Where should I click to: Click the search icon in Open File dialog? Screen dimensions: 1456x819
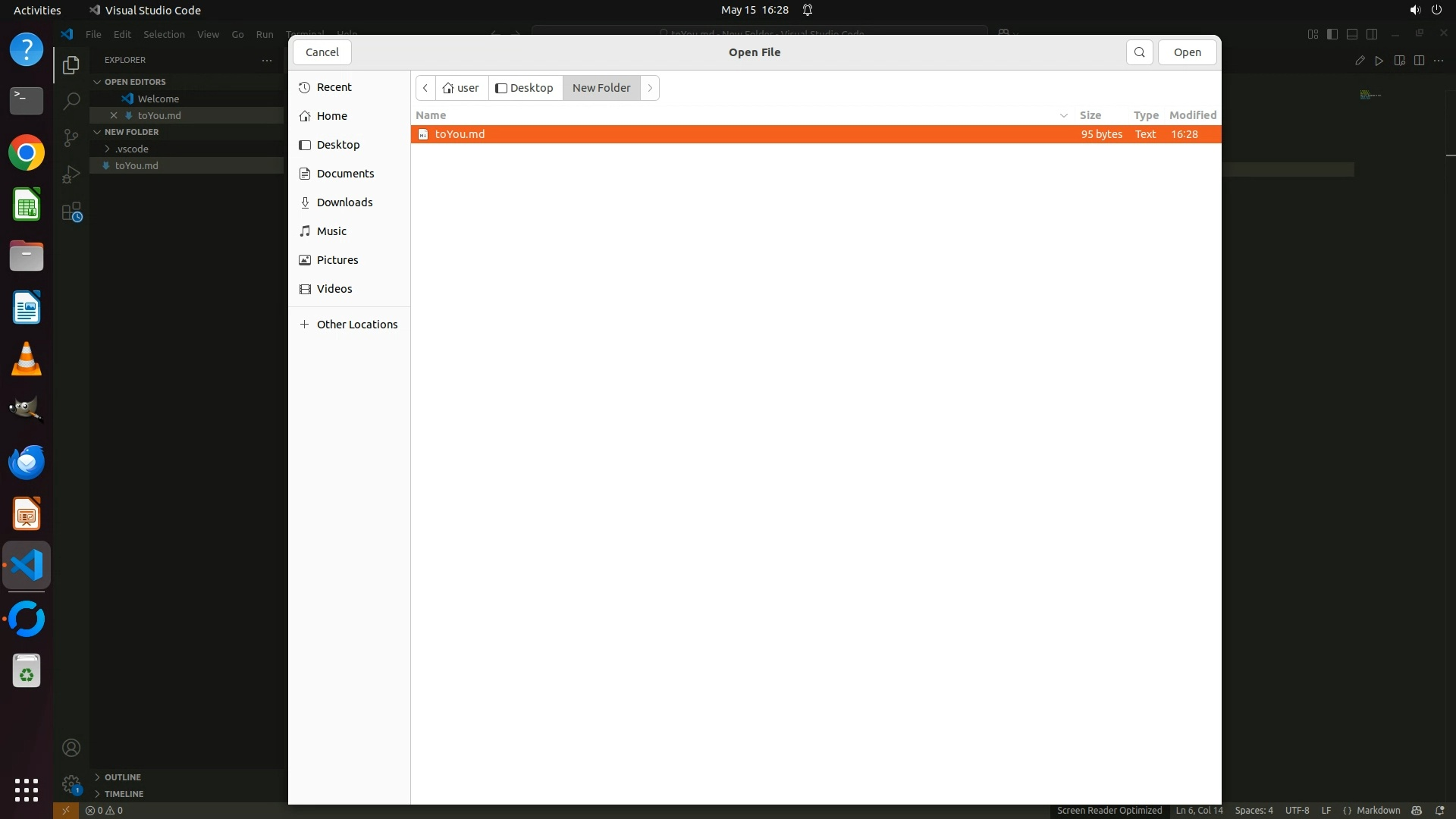point(1139,52)
